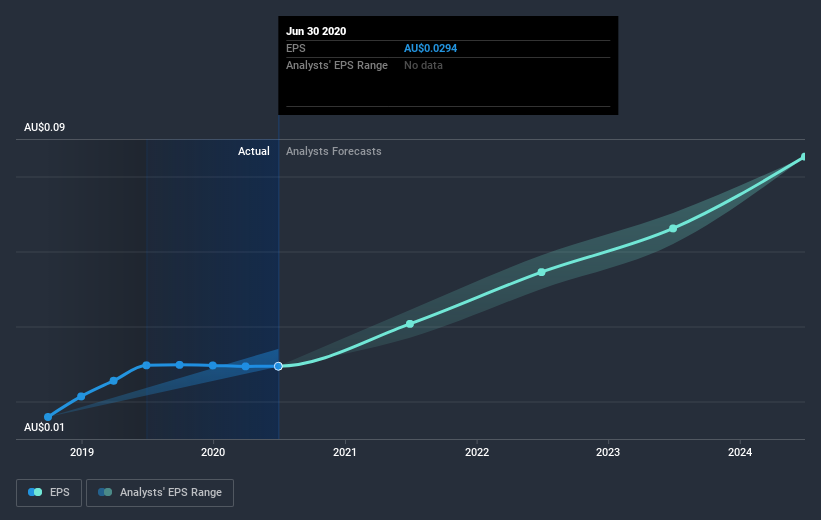Click the "Analysts' EPS Range" row label in tooltip
This screenshot has width=821, height=520.
click(x=337, y=65)
